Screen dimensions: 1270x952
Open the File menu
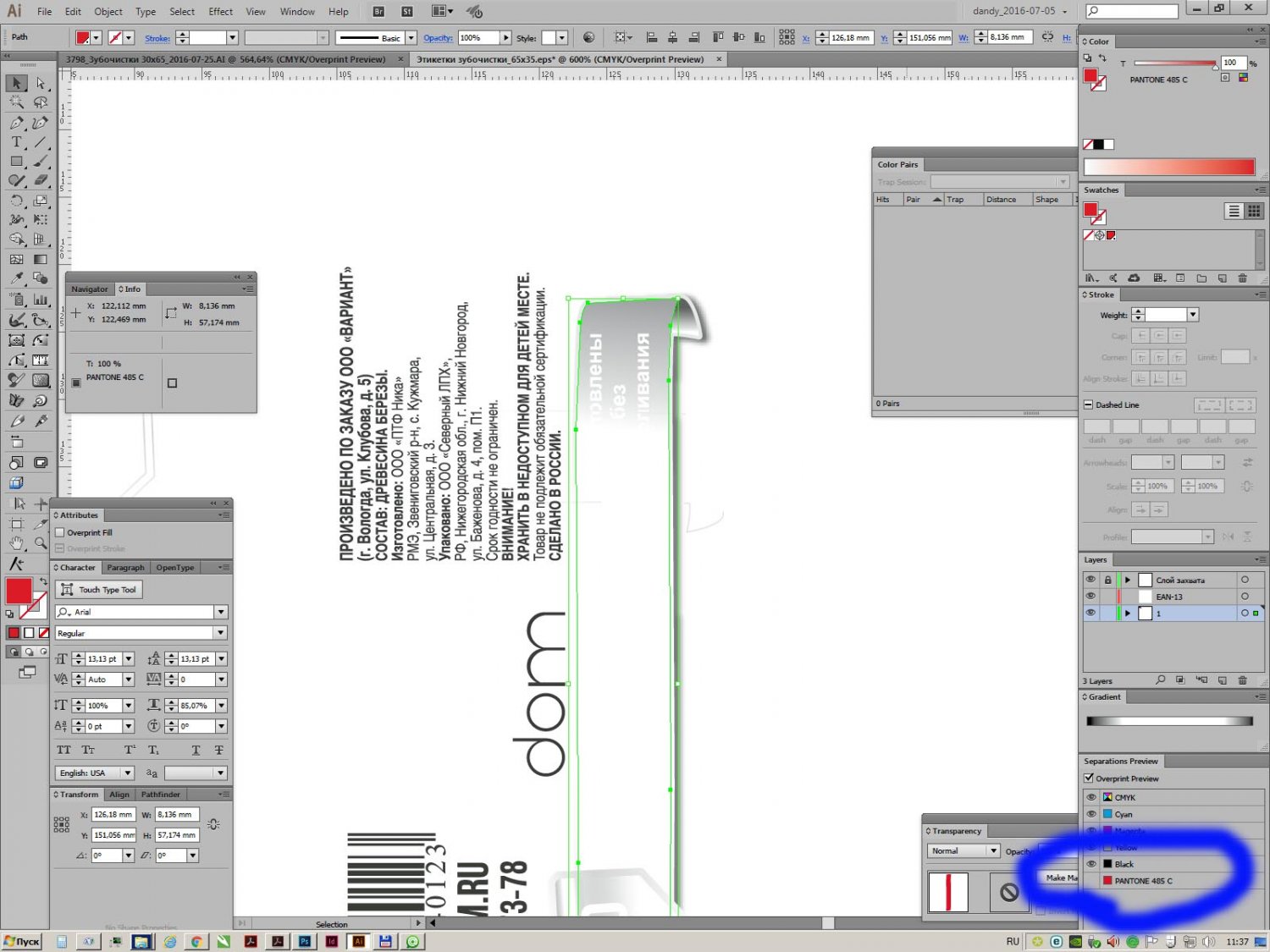45,12
